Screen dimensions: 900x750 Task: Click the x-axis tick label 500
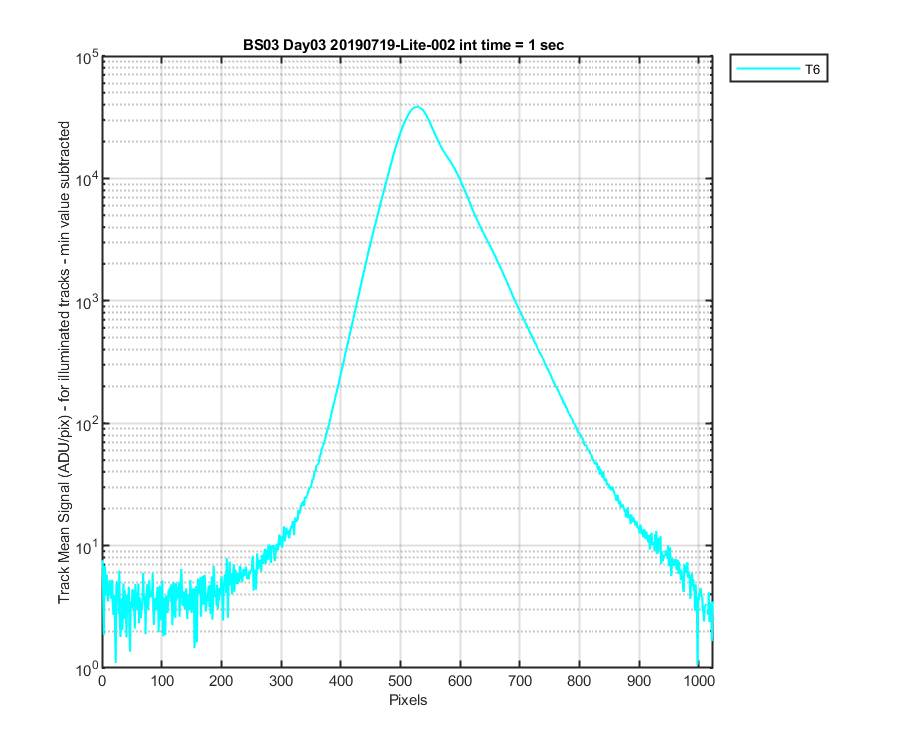pyautogui.click(x=400, y=681)
